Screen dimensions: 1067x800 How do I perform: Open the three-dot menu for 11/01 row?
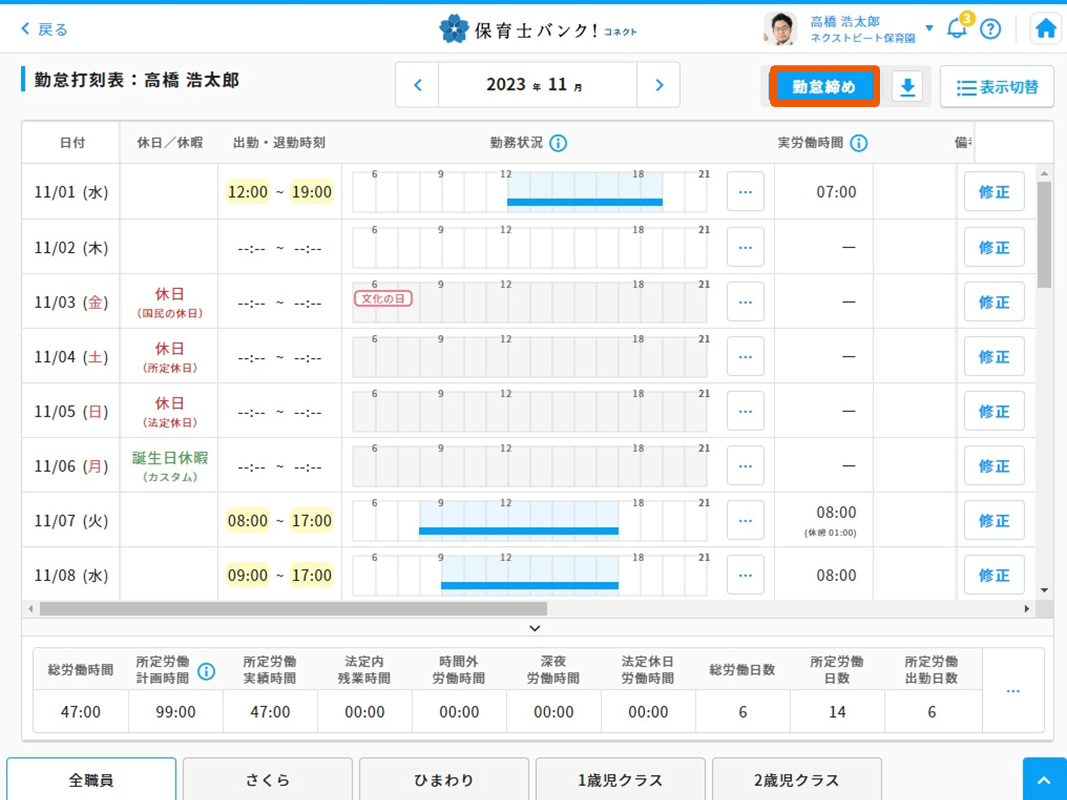pyautogui.click(x=745, y=192)
